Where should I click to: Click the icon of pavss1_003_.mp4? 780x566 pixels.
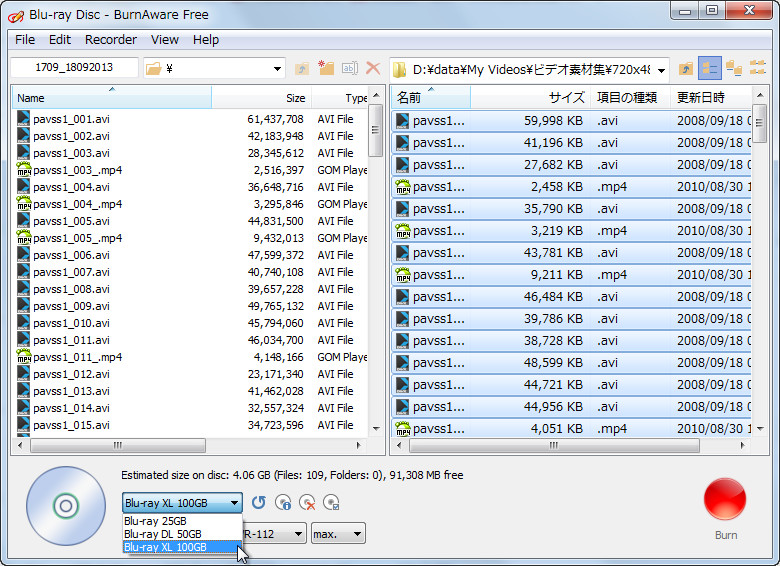pos(23,170)
